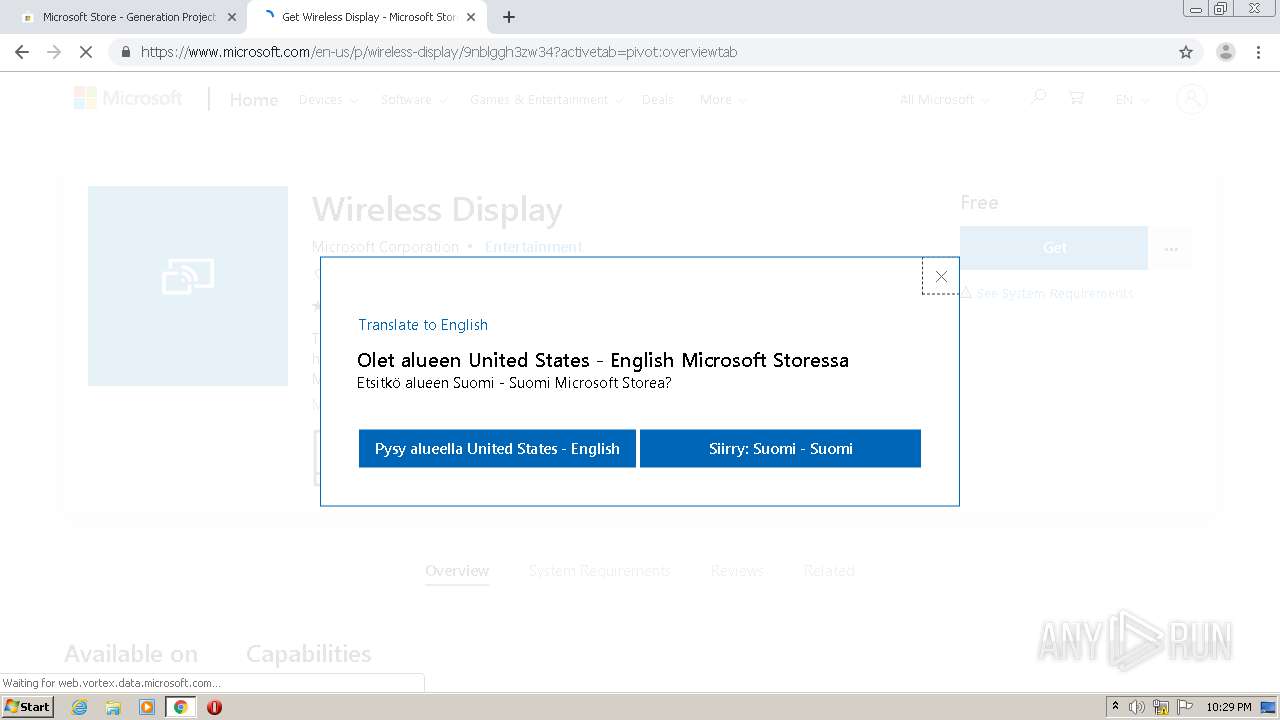Image resolution: width=1280 pixels, height=720 pixels.
Task: Click the Get app button
Action: tap(1054, 248)
